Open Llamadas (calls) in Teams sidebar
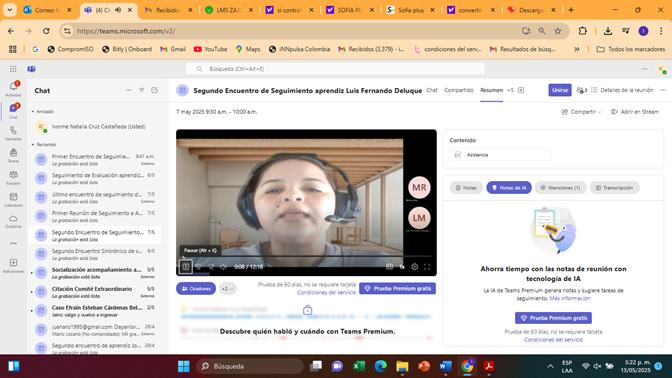The image size is (672, 378). click(x=13, y=133)
